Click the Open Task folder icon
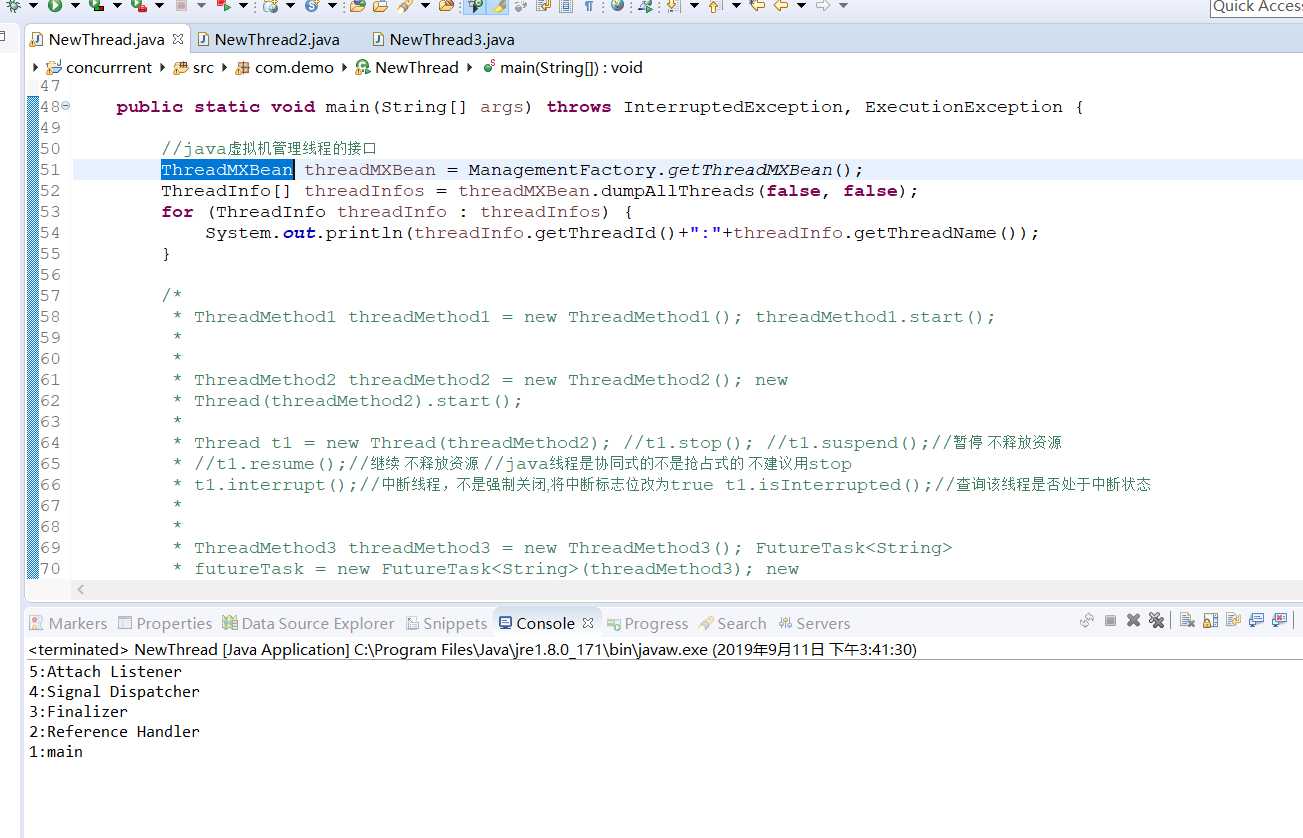 point(381,6)
